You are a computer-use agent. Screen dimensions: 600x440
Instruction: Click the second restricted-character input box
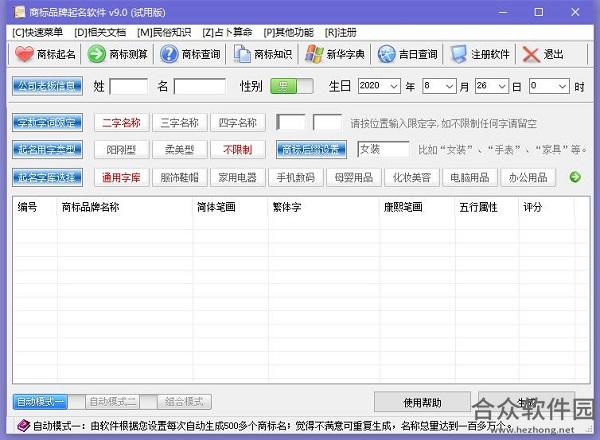point(328,123)
